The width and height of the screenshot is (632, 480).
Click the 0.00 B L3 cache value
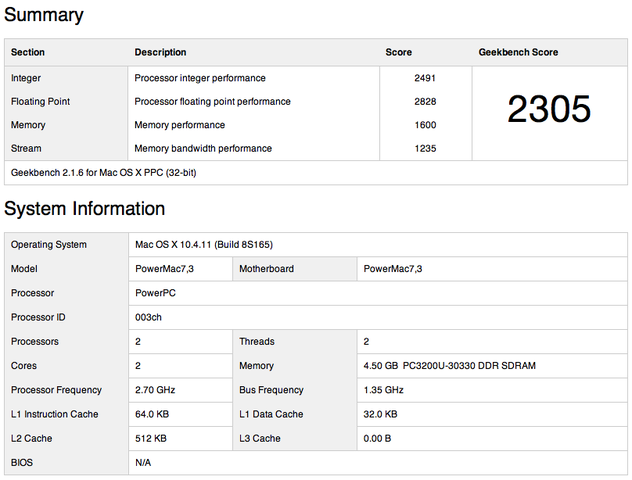point(377,438)
